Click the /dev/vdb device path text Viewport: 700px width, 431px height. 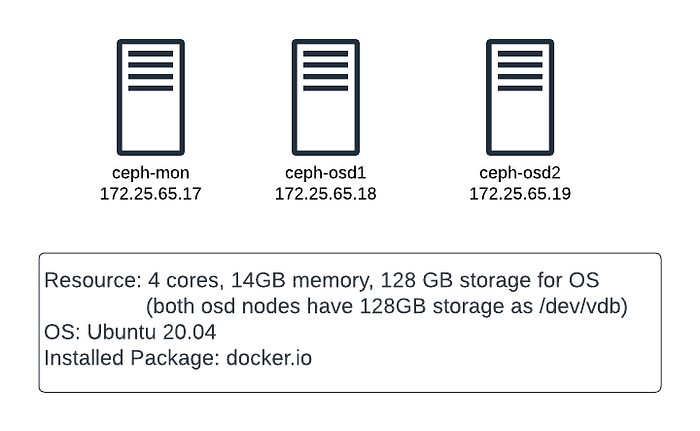coord(580,306)
